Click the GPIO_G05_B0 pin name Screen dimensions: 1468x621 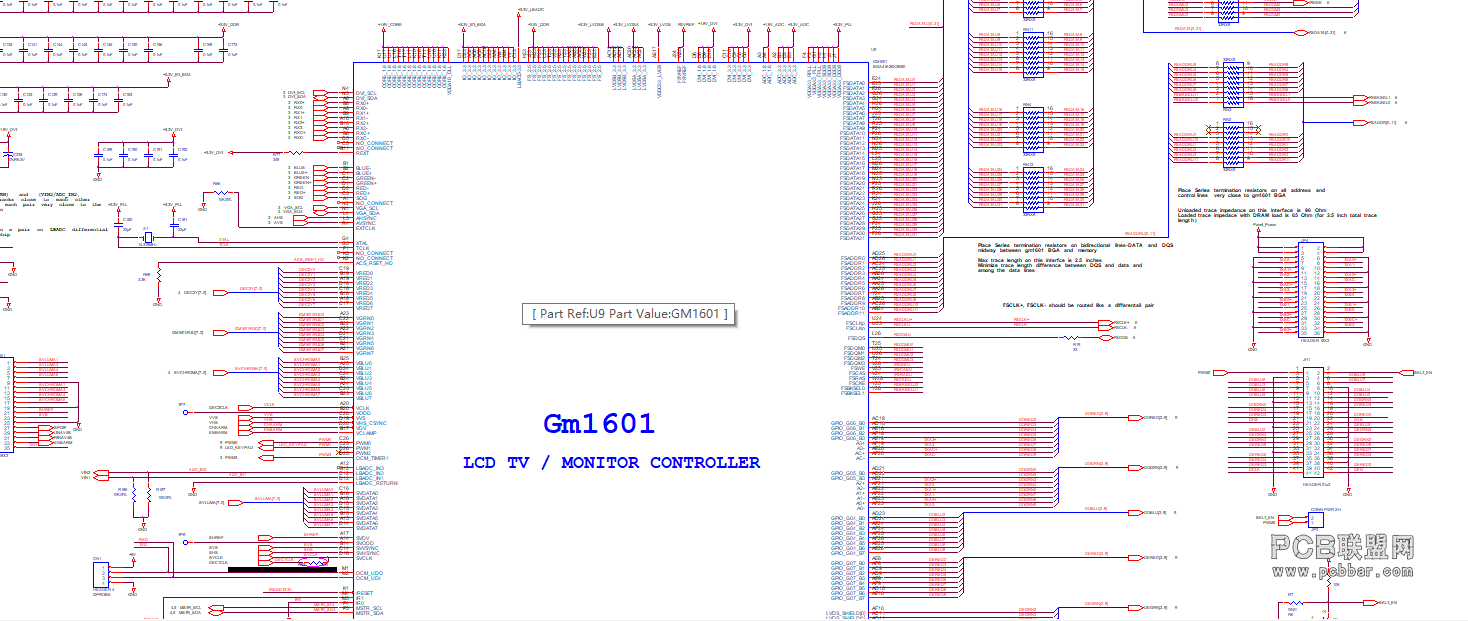click(x=848, y=473)
